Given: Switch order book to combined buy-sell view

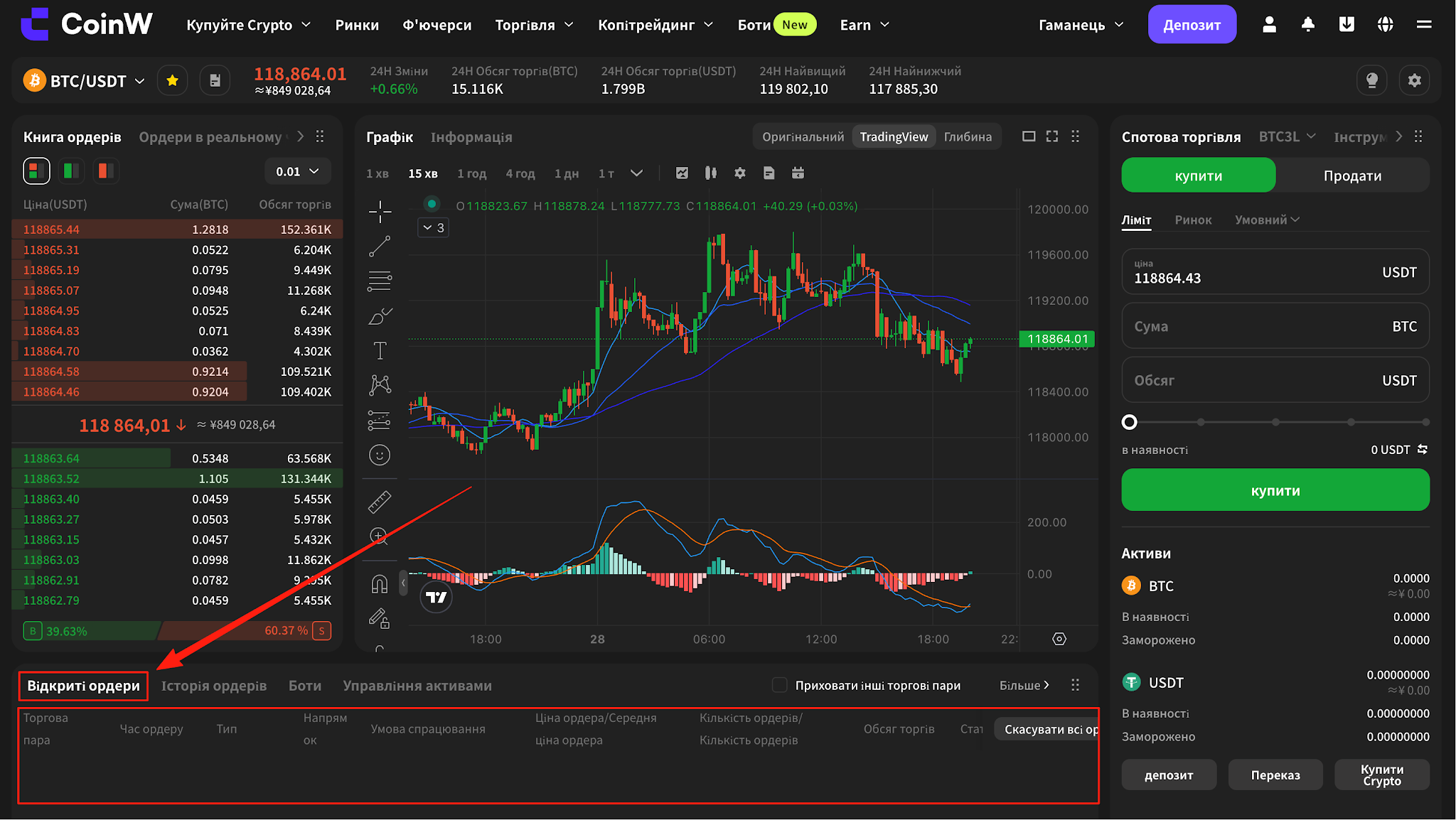Looking at the screenshot, I should [36, 171].
